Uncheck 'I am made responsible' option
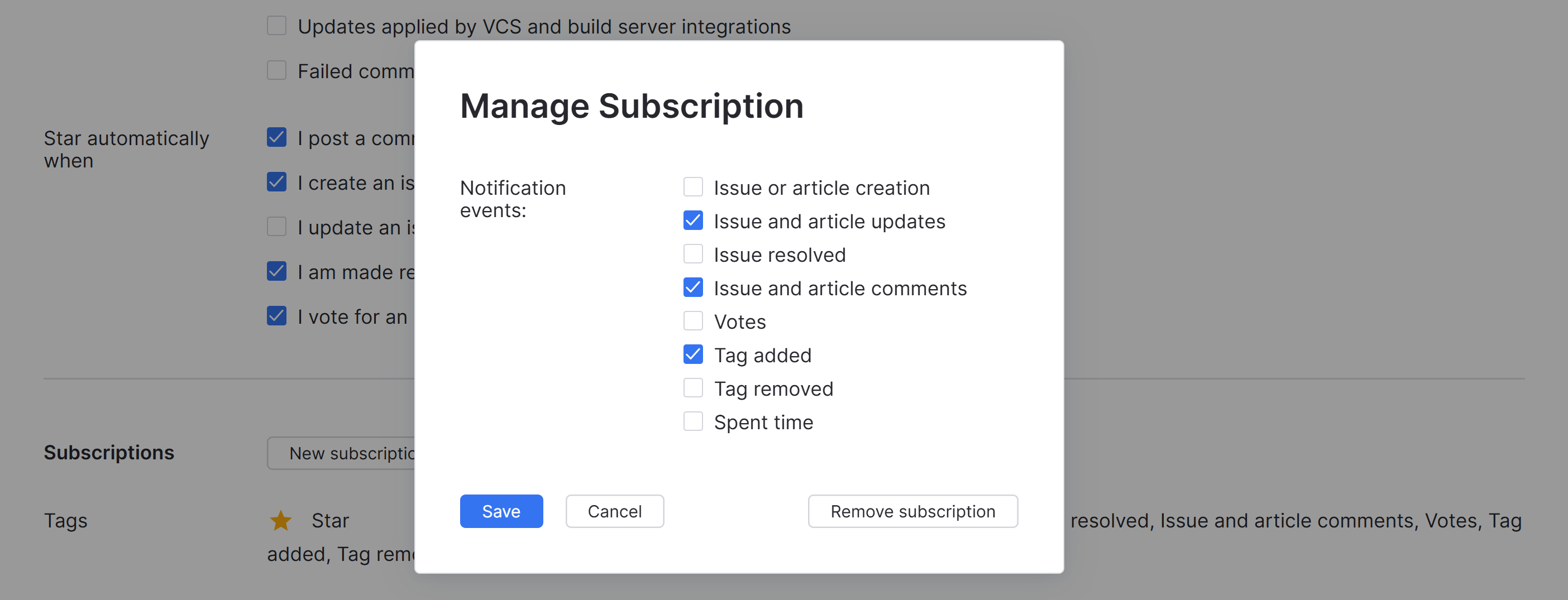The image size is (1568, 600). click(277, 271)
